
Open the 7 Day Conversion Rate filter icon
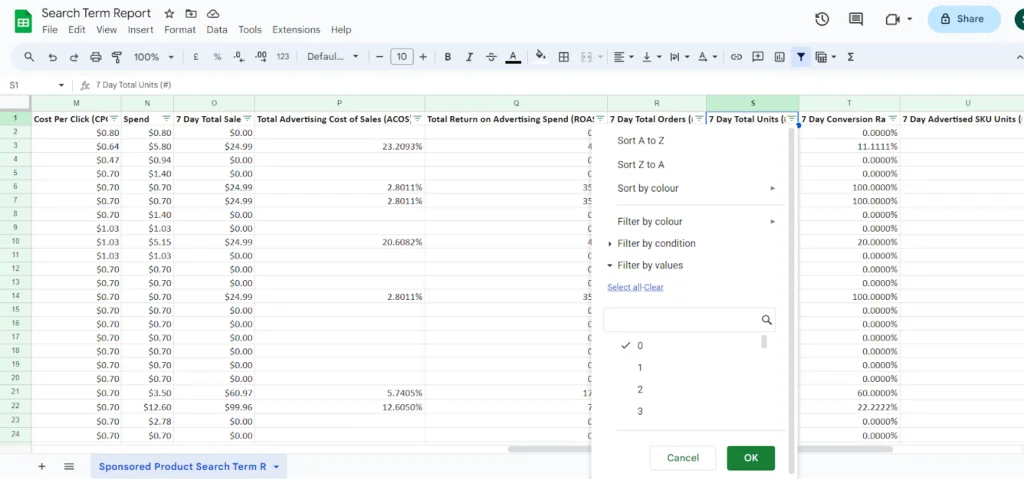(893, 119)
